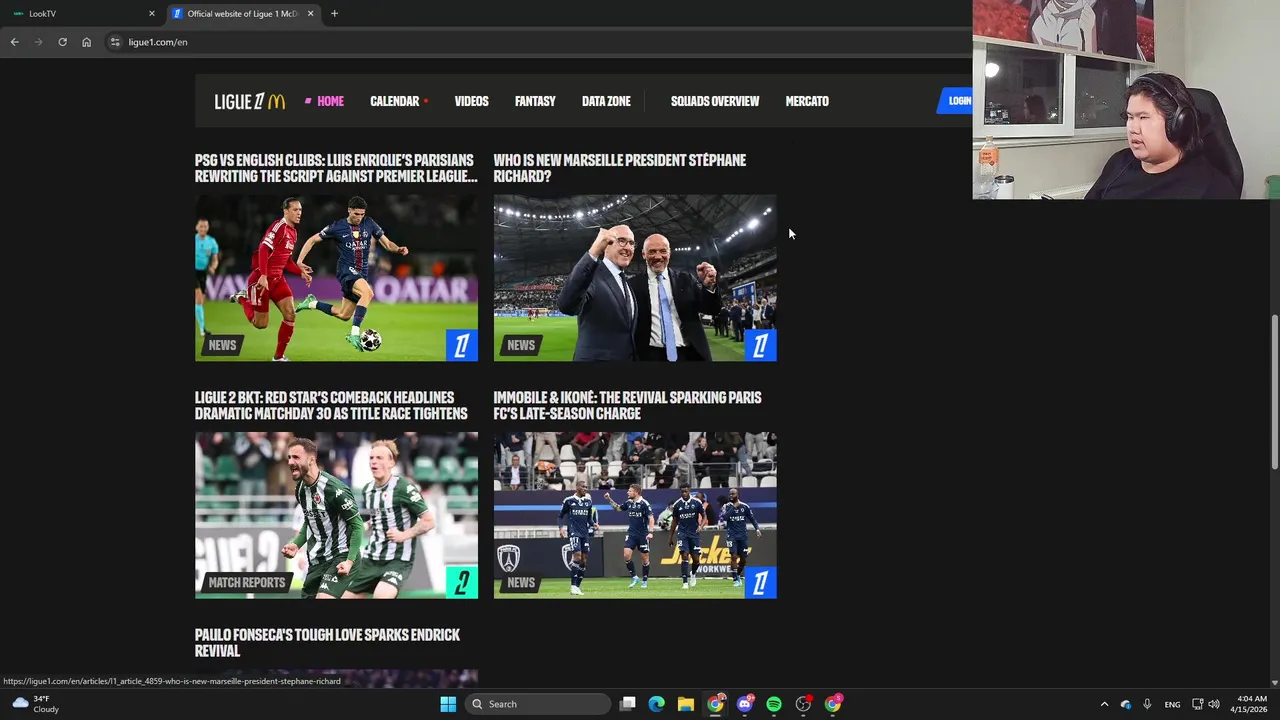Open the MERCATO menu item
Viewport: 1280px width, 720px height.
(807, 101)
